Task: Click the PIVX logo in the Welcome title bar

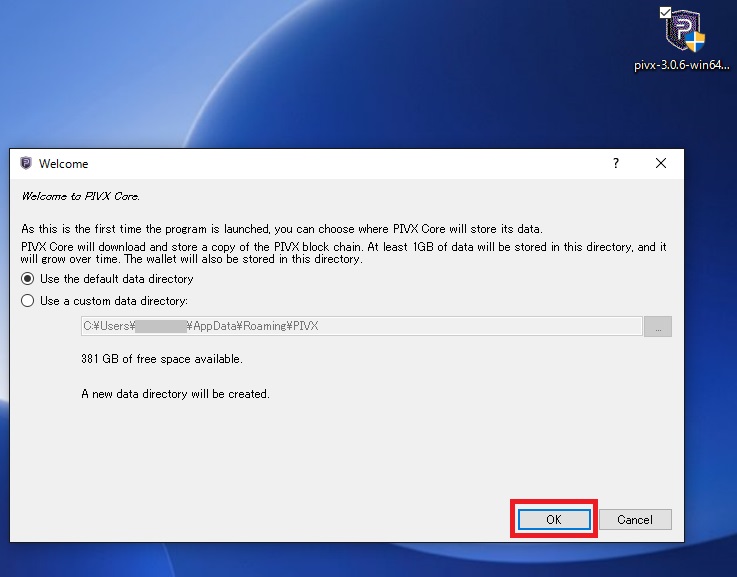Action: point(25,164)
